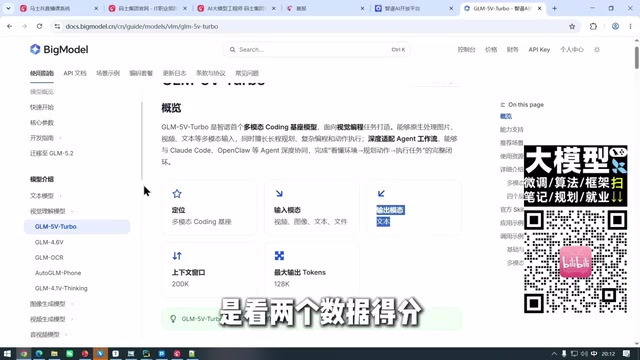Open Chrome from the taskbar
This screenshot has width=640, height=360.
pos(24,353)
